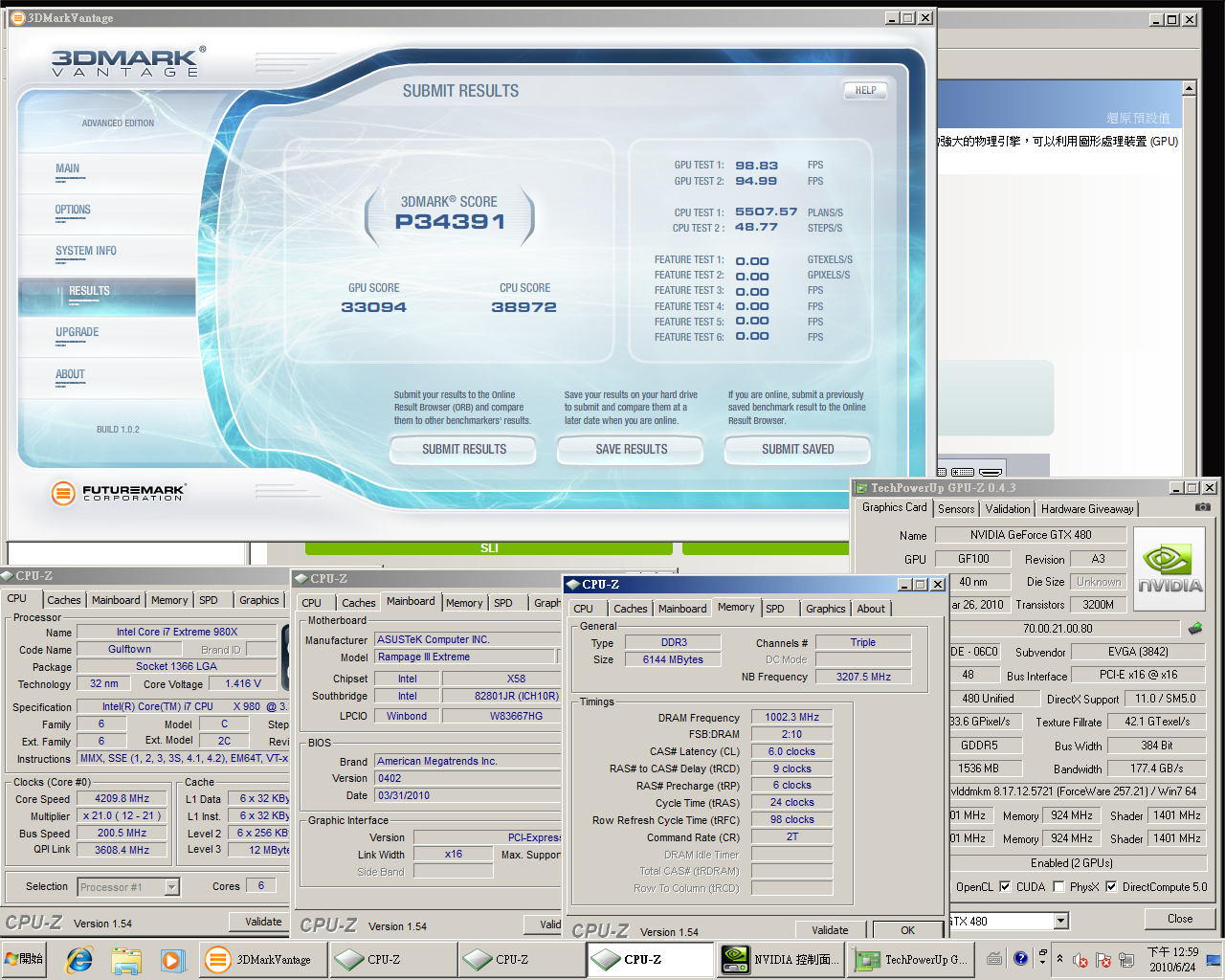This screenshot has height=980, width=1225.
Task: Open Caches tab in CPU-Z processor window
Action: click(64, 600)
